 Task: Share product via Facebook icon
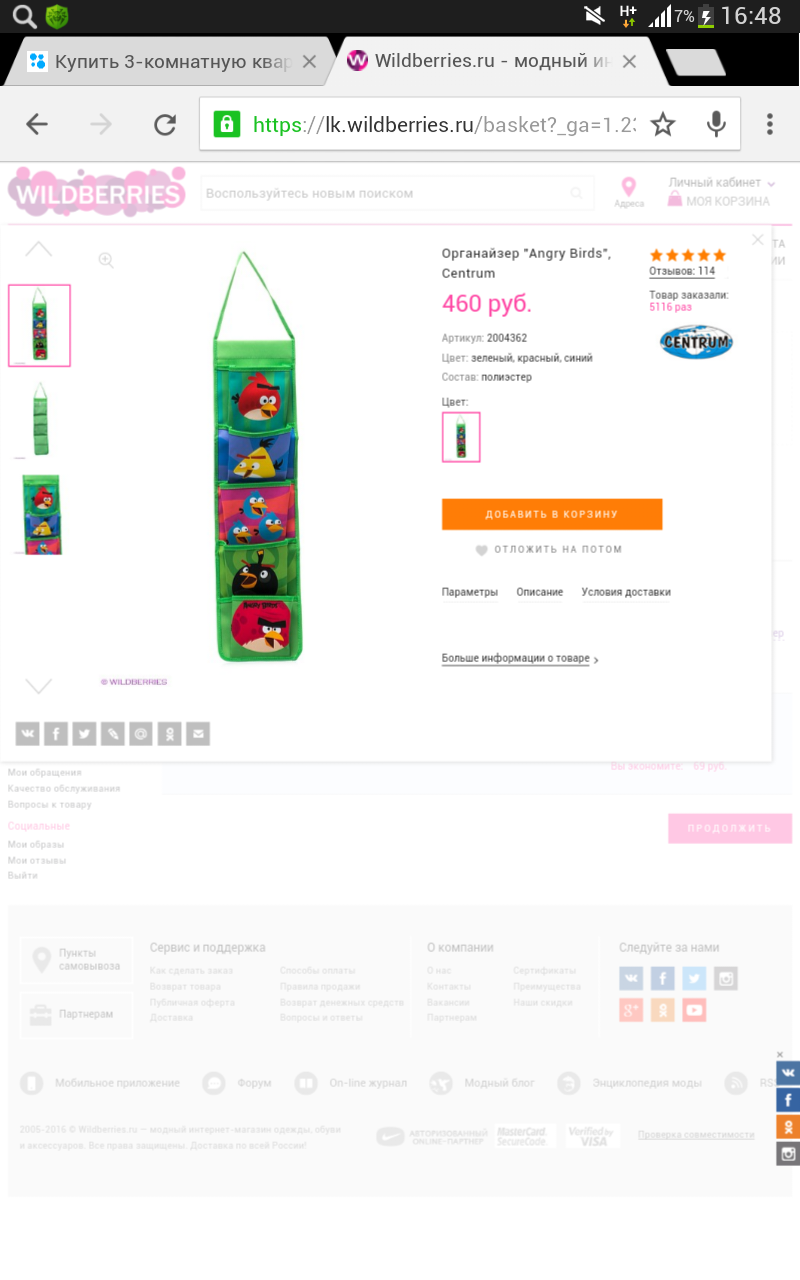pyautogui.click(x=56, y=734)
